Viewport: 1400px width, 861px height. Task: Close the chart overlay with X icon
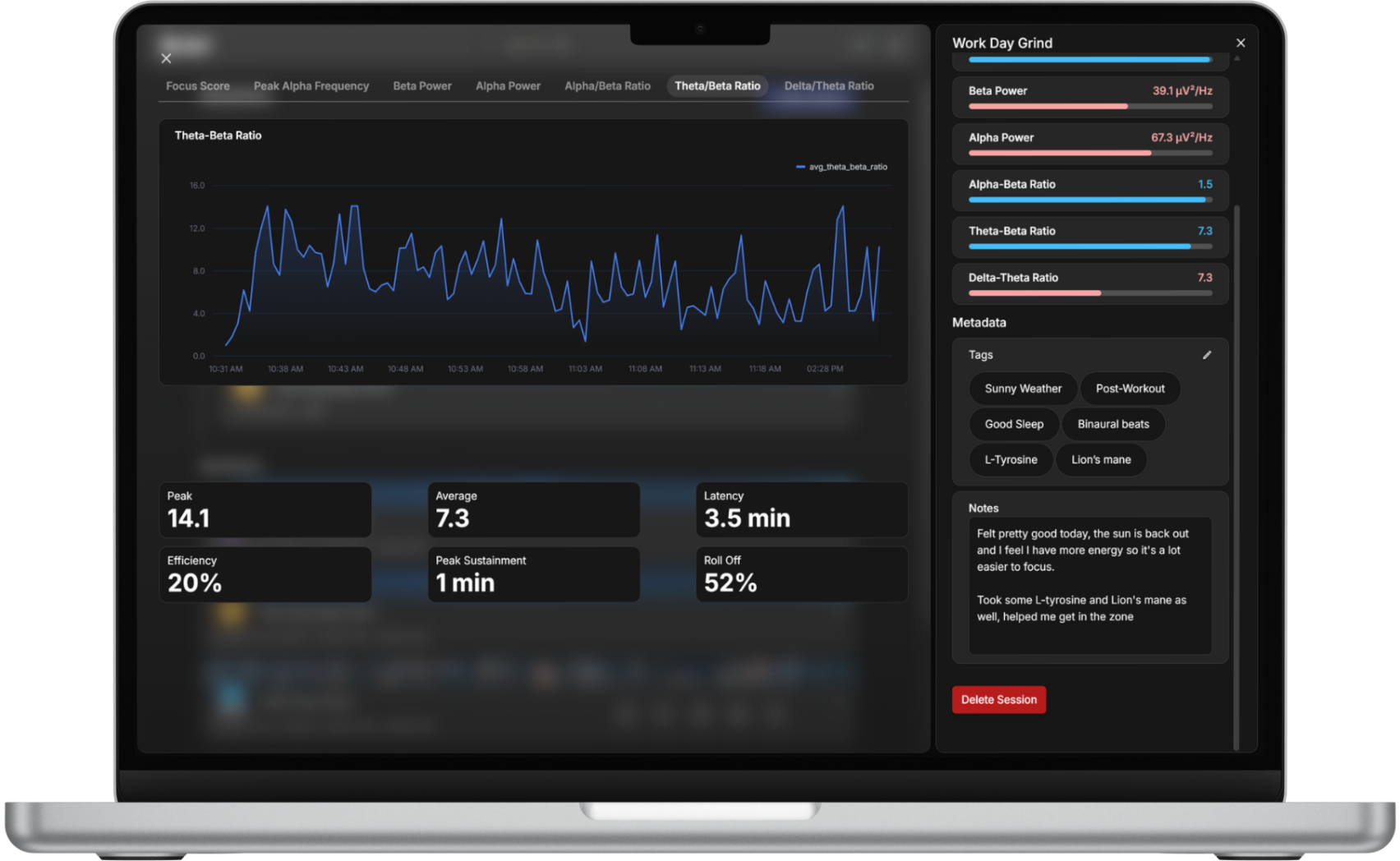click(166, 58)
